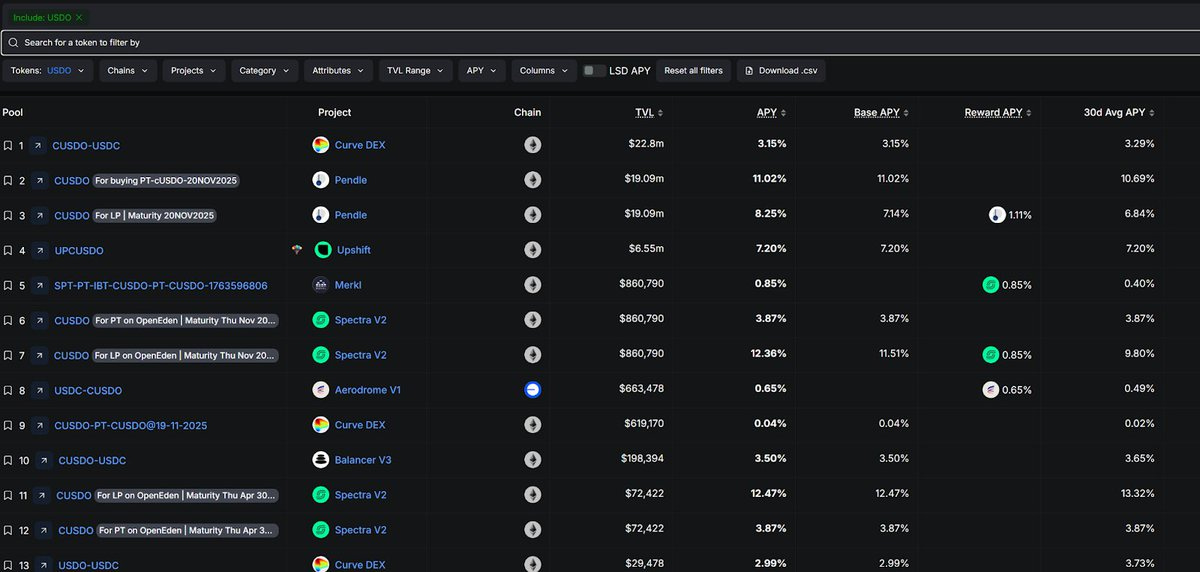The image size is (1200, 572).
Task: Open external arrow link for pool 5 SPT-PT-IBT
Action: tap(38, 285)
